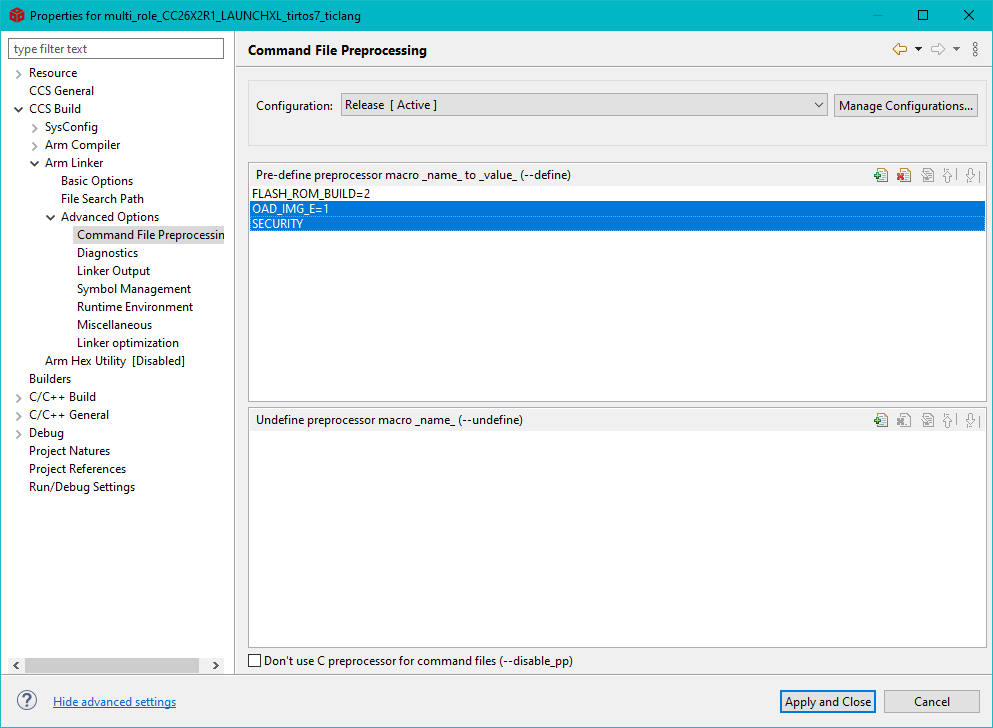Edit the selected pre-define macro

point(928,175)
